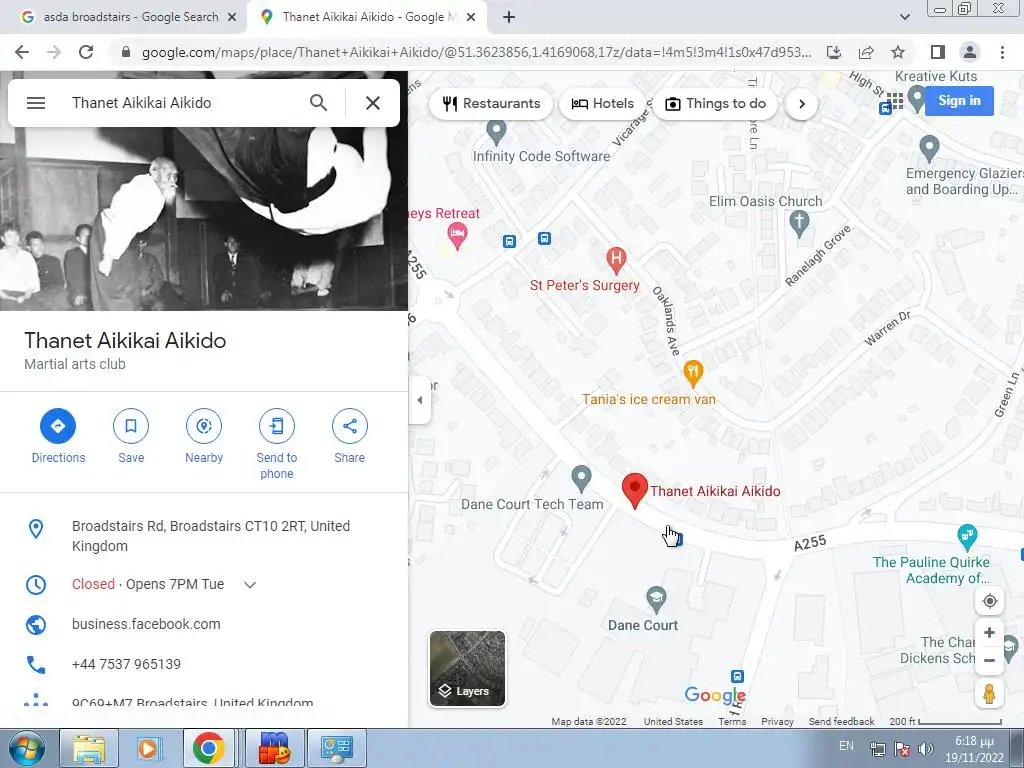
Task: Click the Chrome taskbar icon
Action: click(x=208, y=748)
